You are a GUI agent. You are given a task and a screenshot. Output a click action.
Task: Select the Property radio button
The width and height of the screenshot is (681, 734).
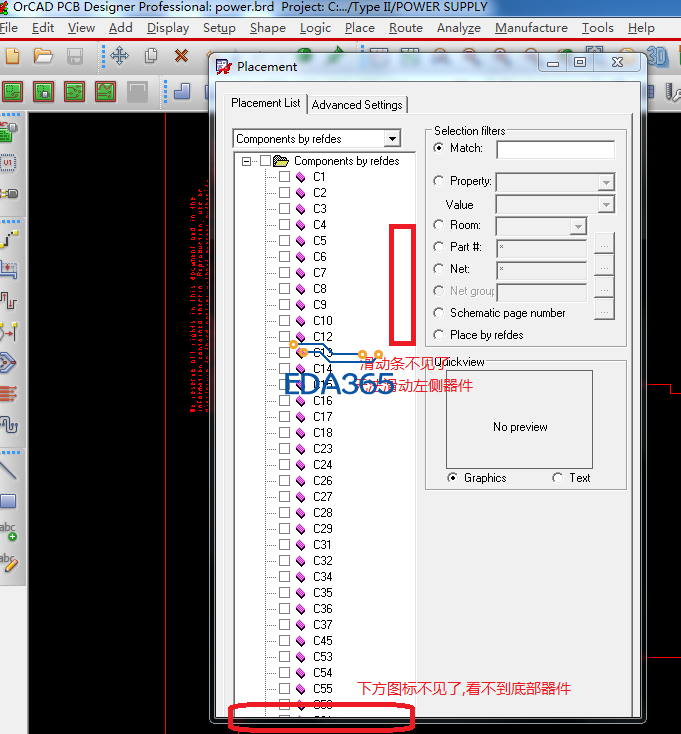click(x=439, y=181)
